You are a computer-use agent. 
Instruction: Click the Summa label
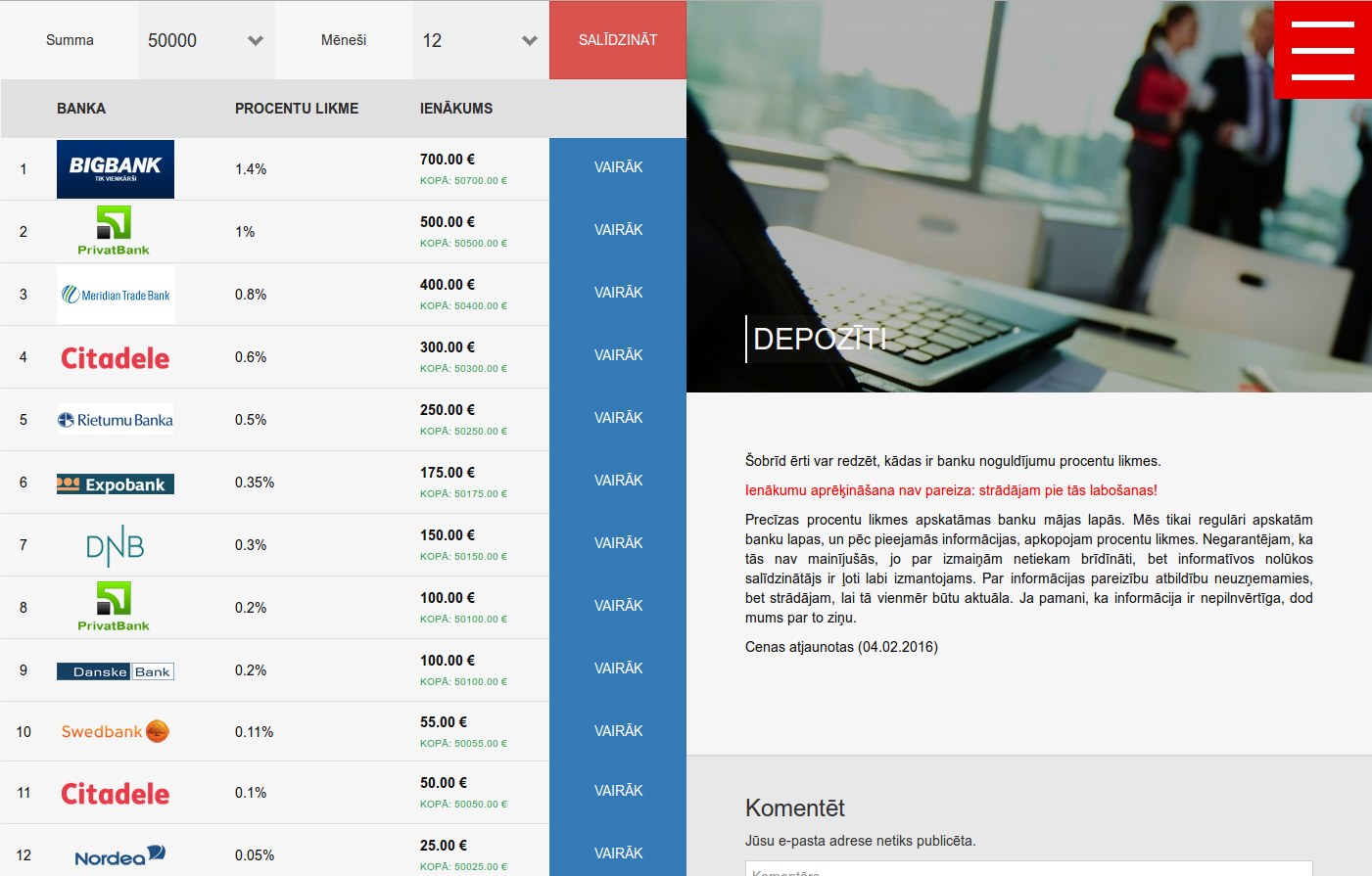click(x=70, y=40)
